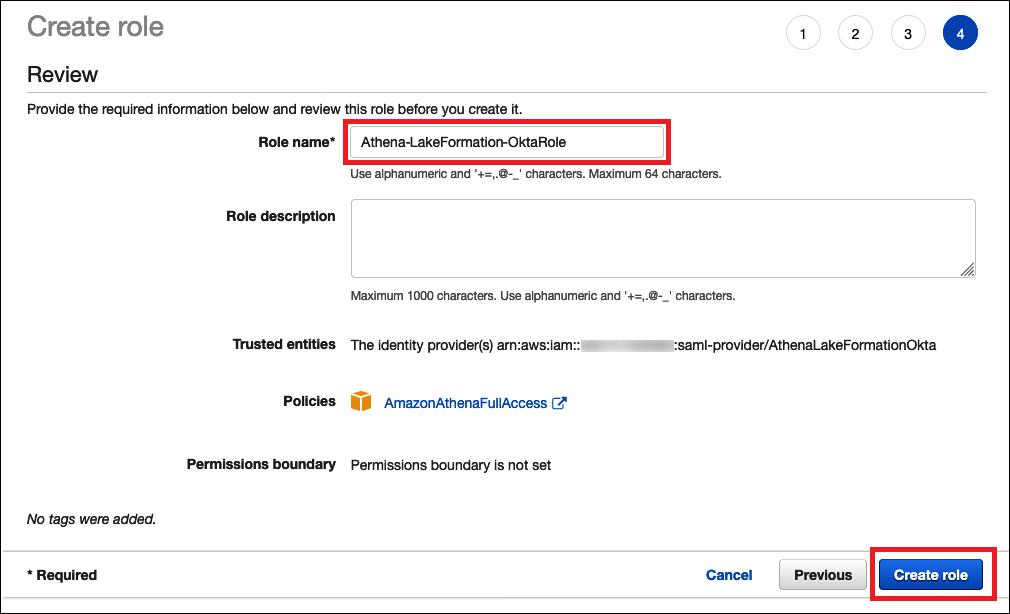Open the AmazonAthenaFullAccess policy link
1010x614 pixels.
(x=466, y=403)
